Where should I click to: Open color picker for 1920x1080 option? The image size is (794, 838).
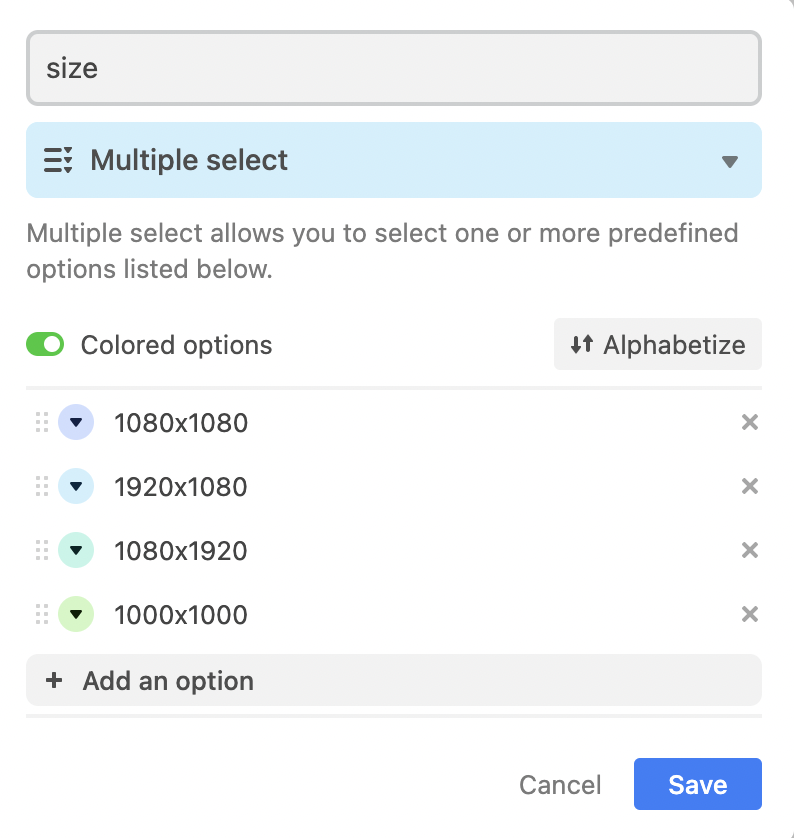pos(76,486)
